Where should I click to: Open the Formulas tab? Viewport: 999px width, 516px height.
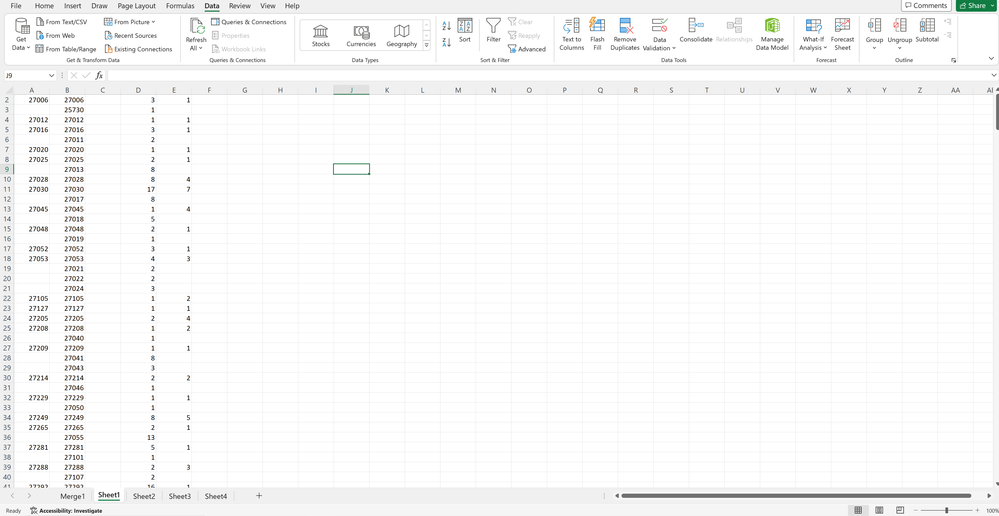pos(180,6)
